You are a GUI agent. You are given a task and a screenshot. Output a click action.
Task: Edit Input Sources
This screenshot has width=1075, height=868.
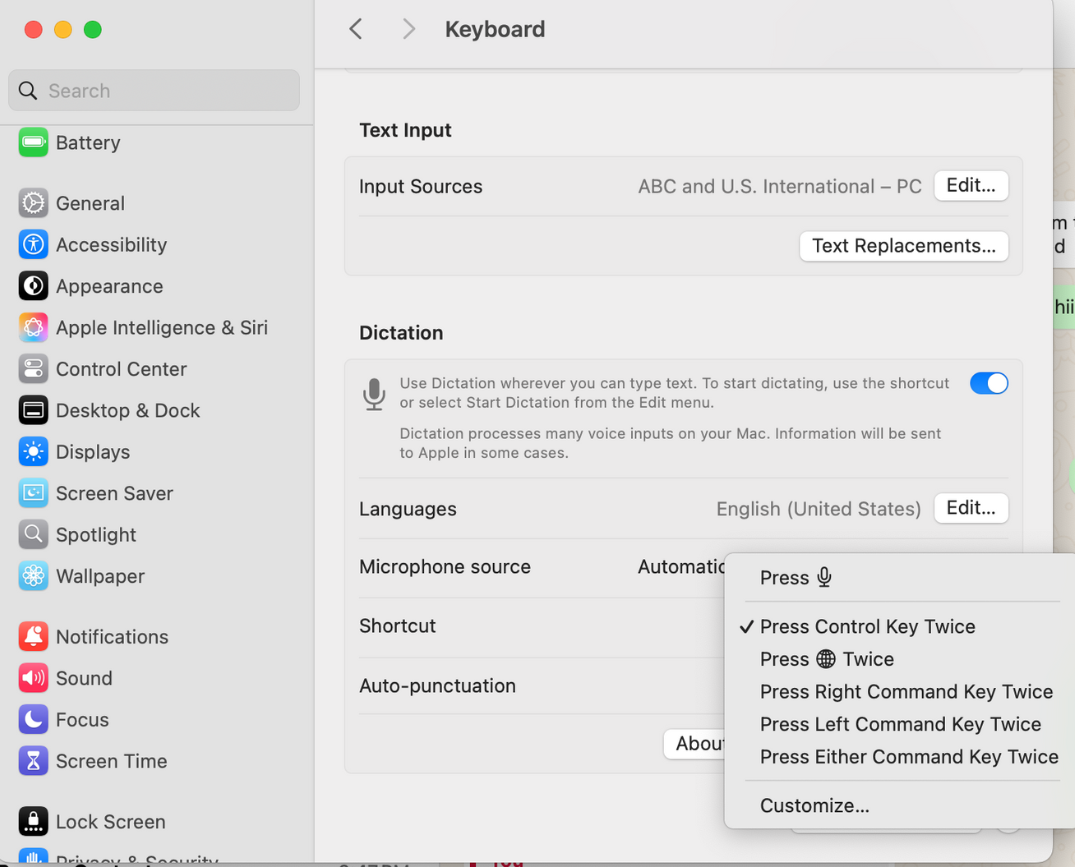click(x=971, y=186)
